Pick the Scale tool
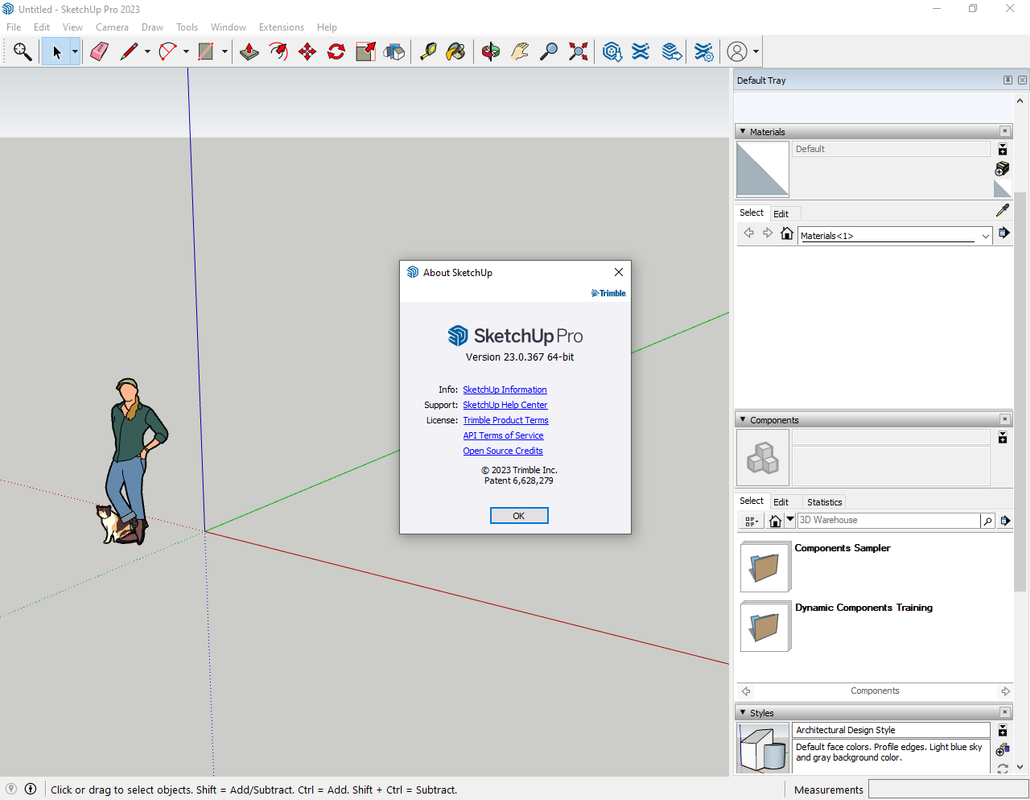1030x800 pixels. click(365, 52)
